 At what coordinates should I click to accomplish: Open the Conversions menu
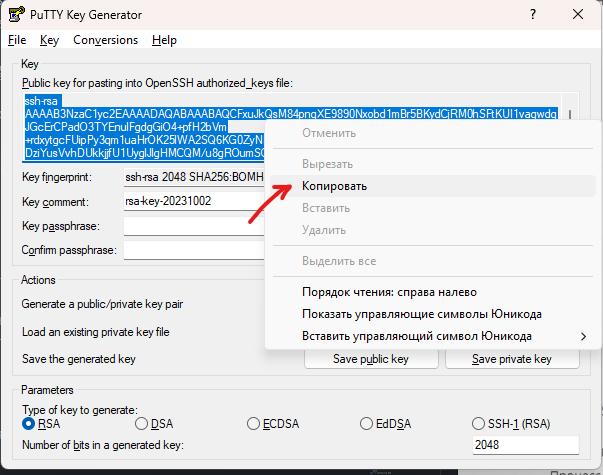(105, 40)
